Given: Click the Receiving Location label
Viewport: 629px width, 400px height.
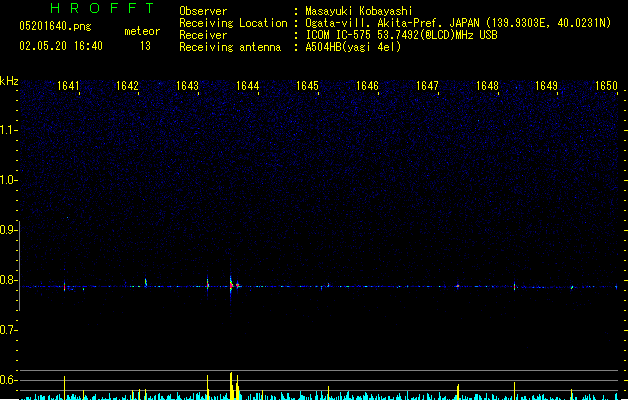Looking at the screenshot, I should point(233,23).
